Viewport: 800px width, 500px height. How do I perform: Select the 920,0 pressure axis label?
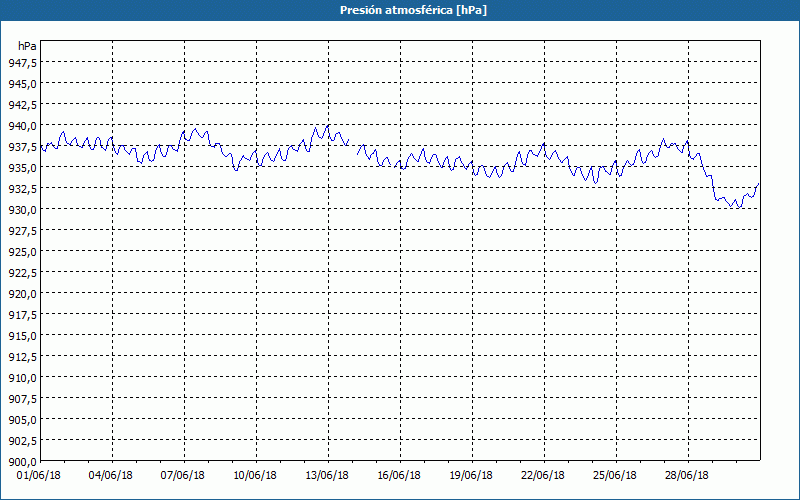coord(22,294)
